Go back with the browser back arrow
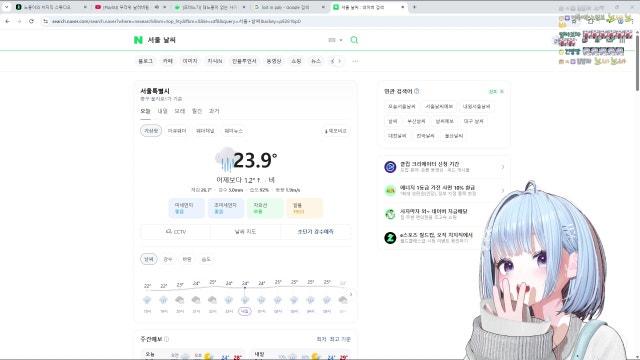Screen dimensions: 640x360 pos(8,21)
